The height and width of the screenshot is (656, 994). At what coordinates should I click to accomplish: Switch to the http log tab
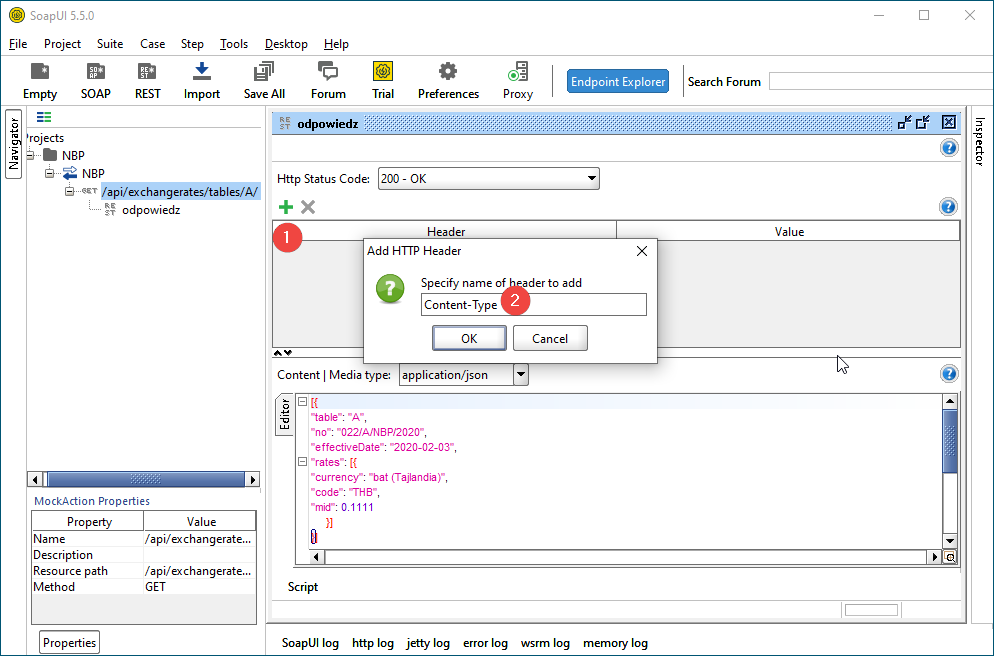[373, 643]
